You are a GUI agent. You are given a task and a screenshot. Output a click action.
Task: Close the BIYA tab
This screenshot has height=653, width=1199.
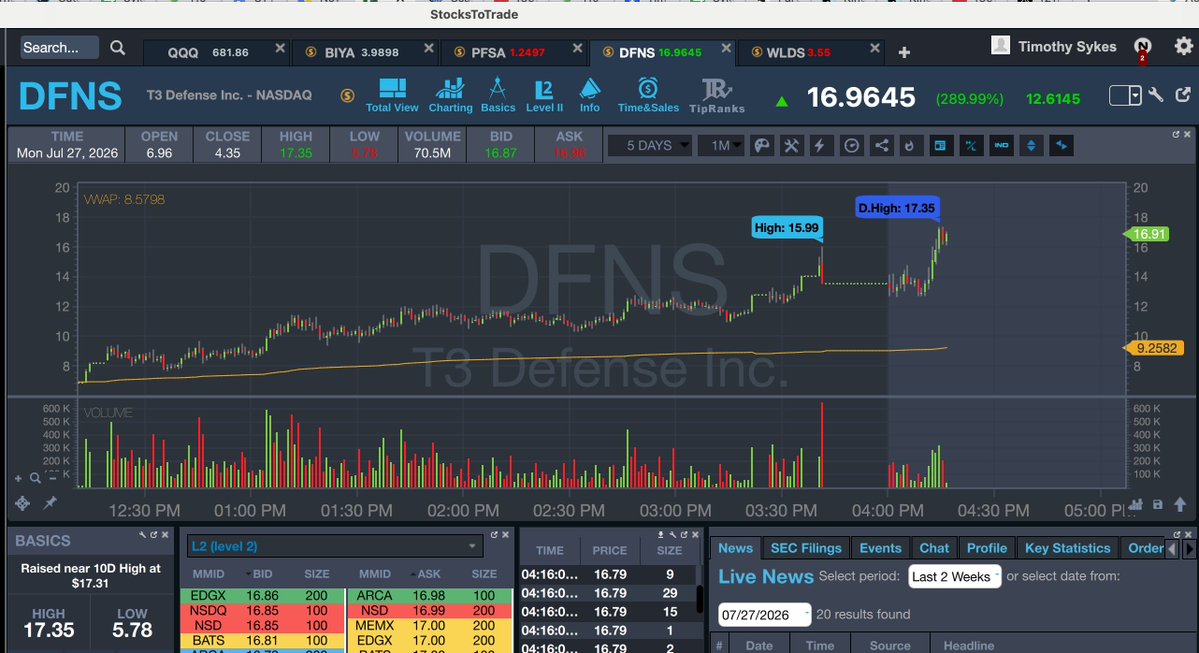(x=428, y=48)
